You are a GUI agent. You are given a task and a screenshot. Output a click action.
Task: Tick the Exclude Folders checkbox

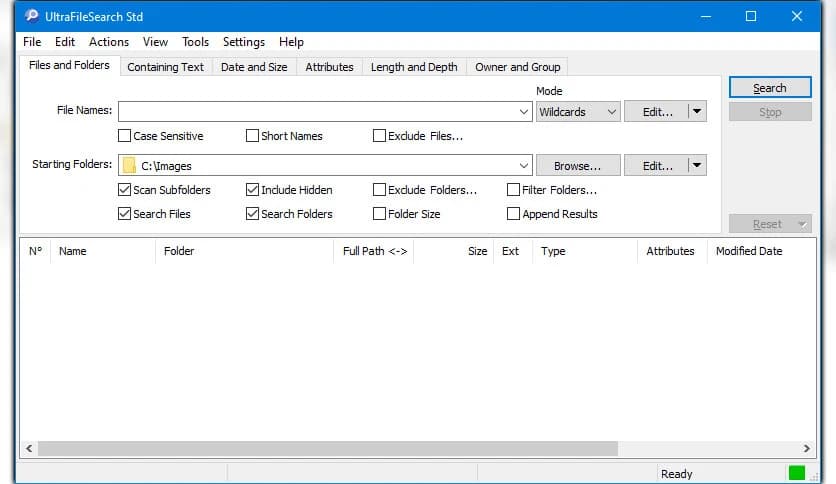pyautogui.click(x=379, y=190)
